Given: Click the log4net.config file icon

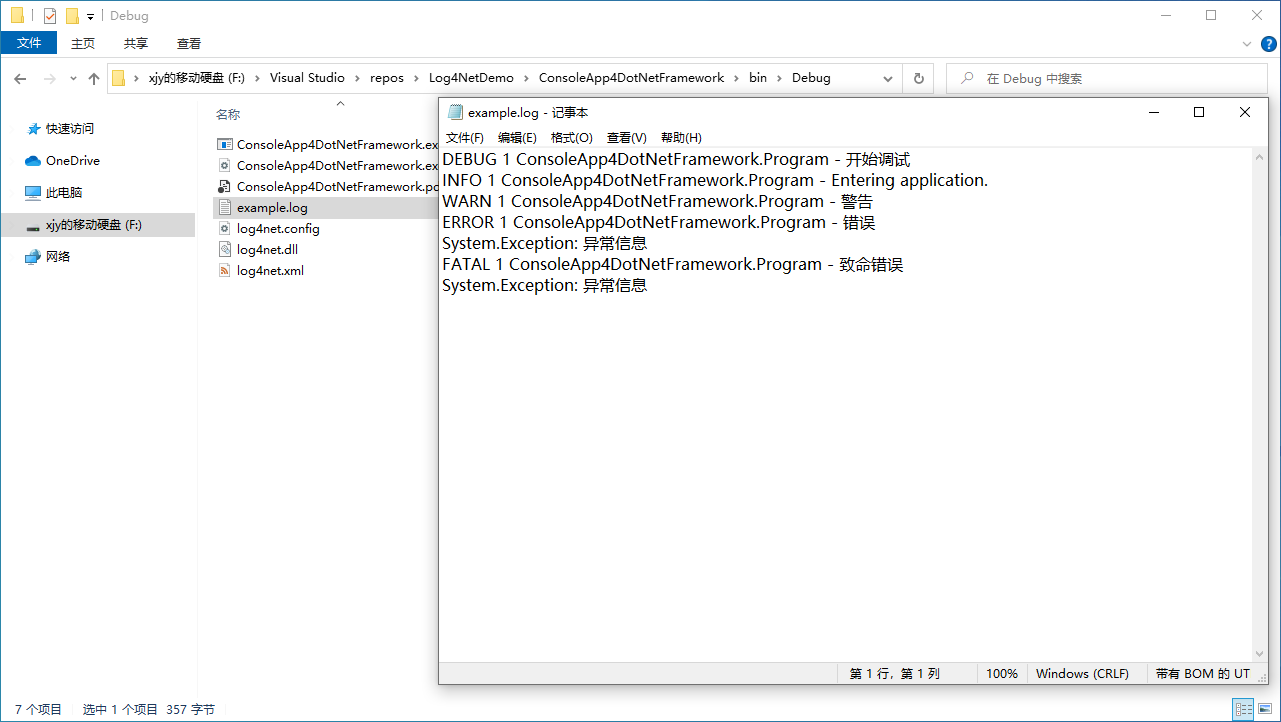Looking at the screenshot, I should tap(225, 229).
